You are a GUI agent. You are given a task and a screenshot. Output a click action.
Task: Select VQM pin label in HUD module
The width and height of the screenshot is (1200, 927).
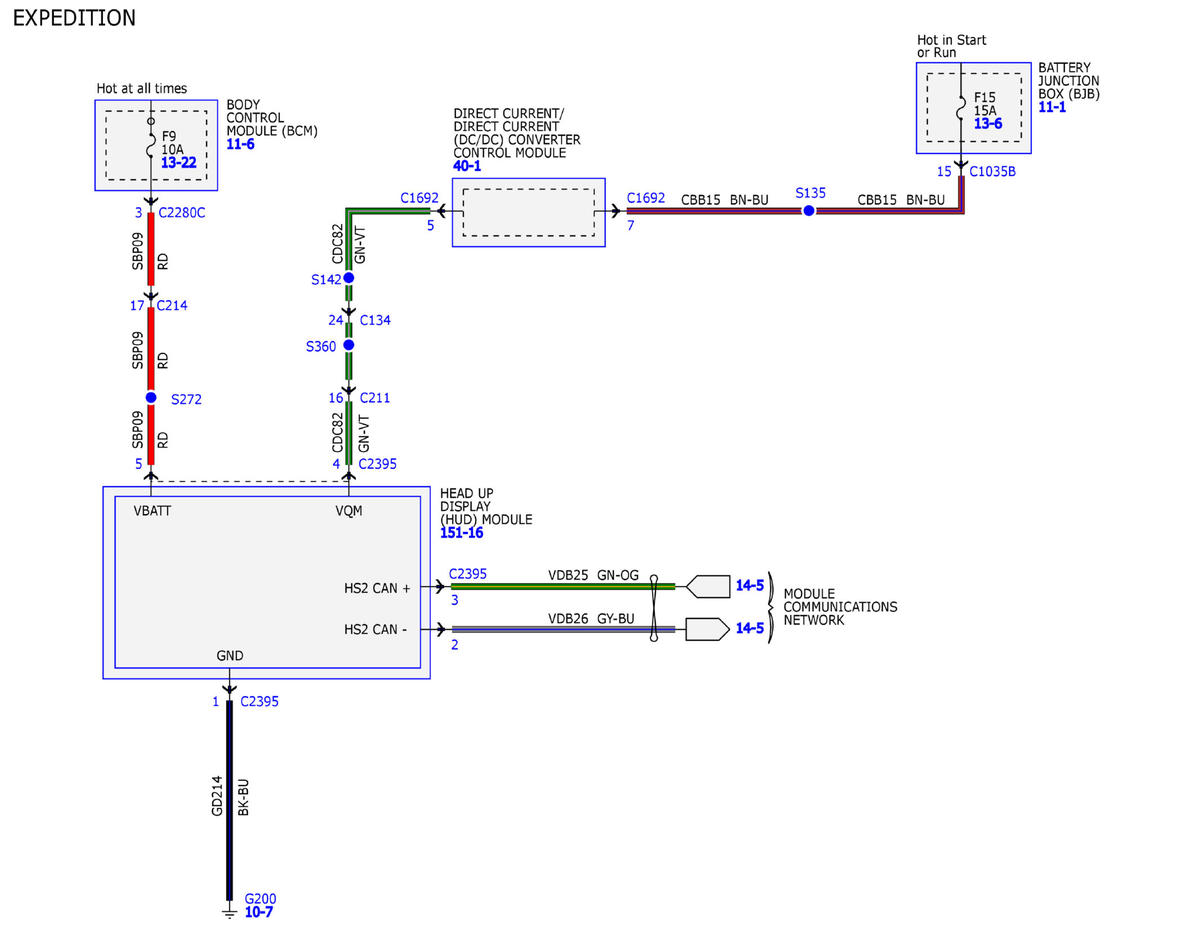click(x=349, y=510)
